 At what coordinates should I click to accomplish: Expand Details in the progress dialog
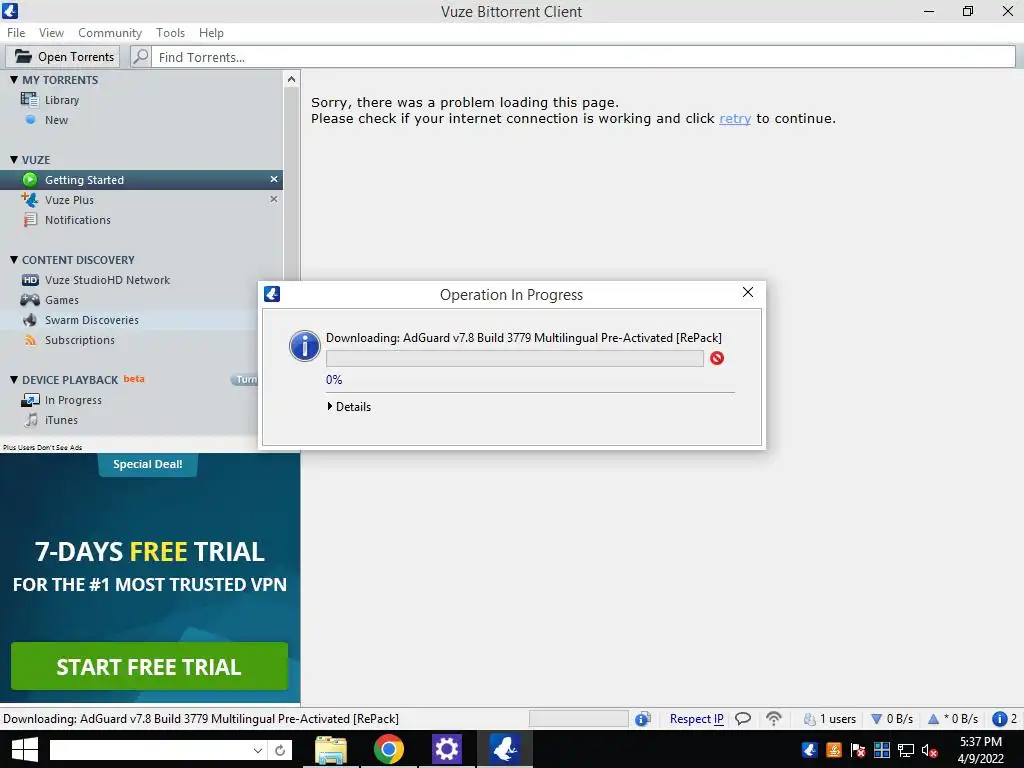349,406
